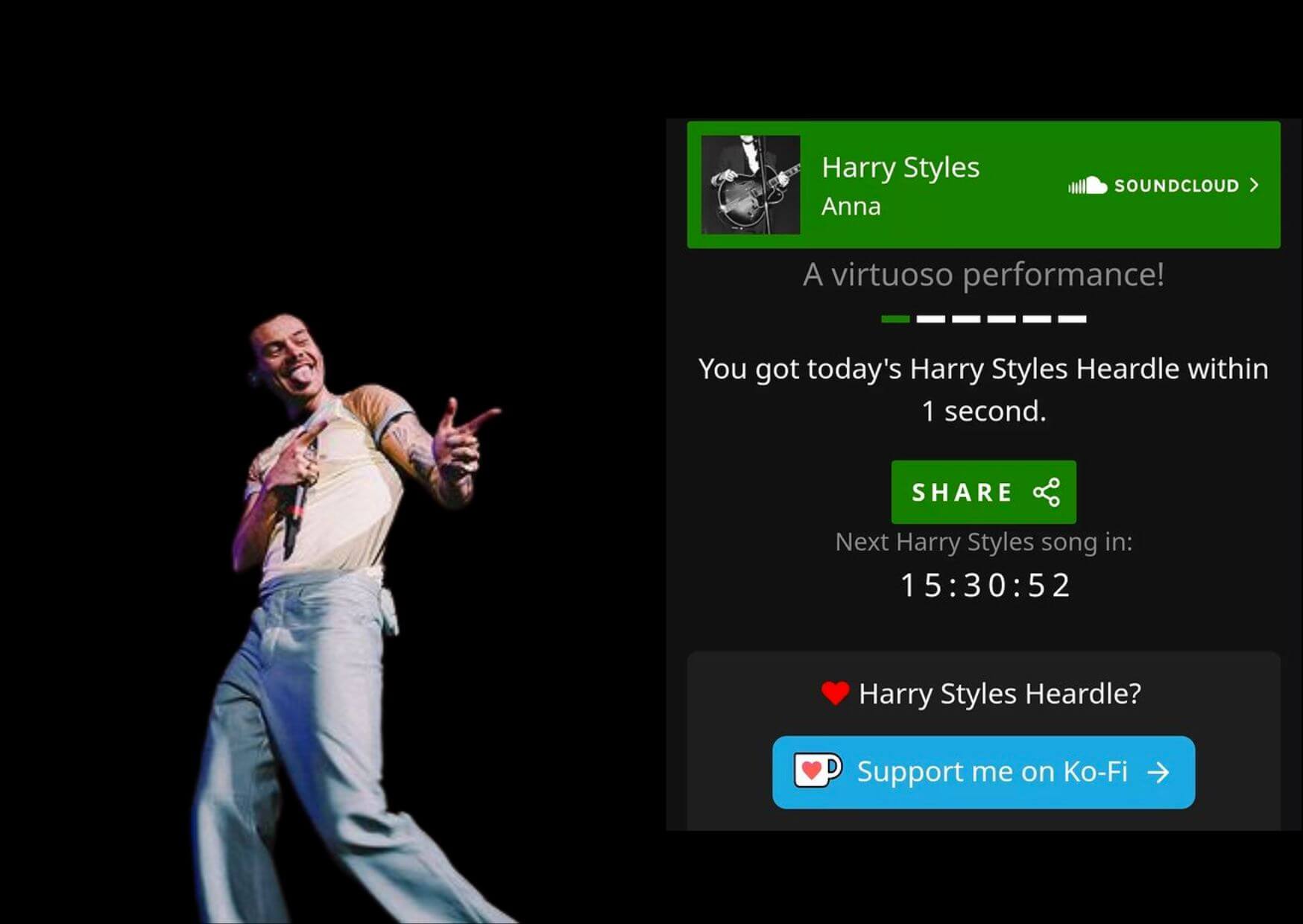This screenshot has width=1303, height=924.
Task: Click the countdown timer 15:30:52
Action: point(984,586)
